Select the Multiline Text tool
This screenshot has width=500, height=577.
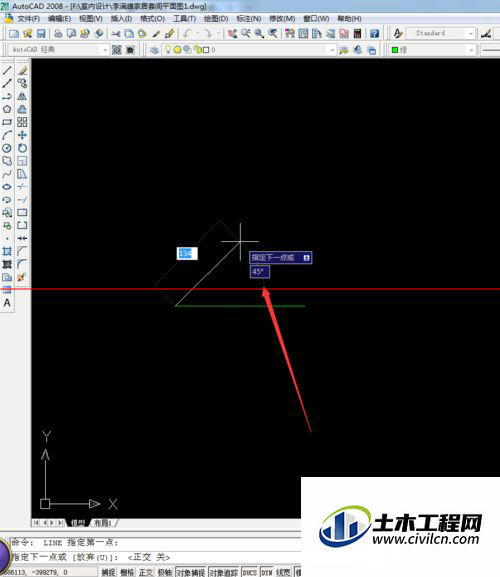tap(7, 303)
